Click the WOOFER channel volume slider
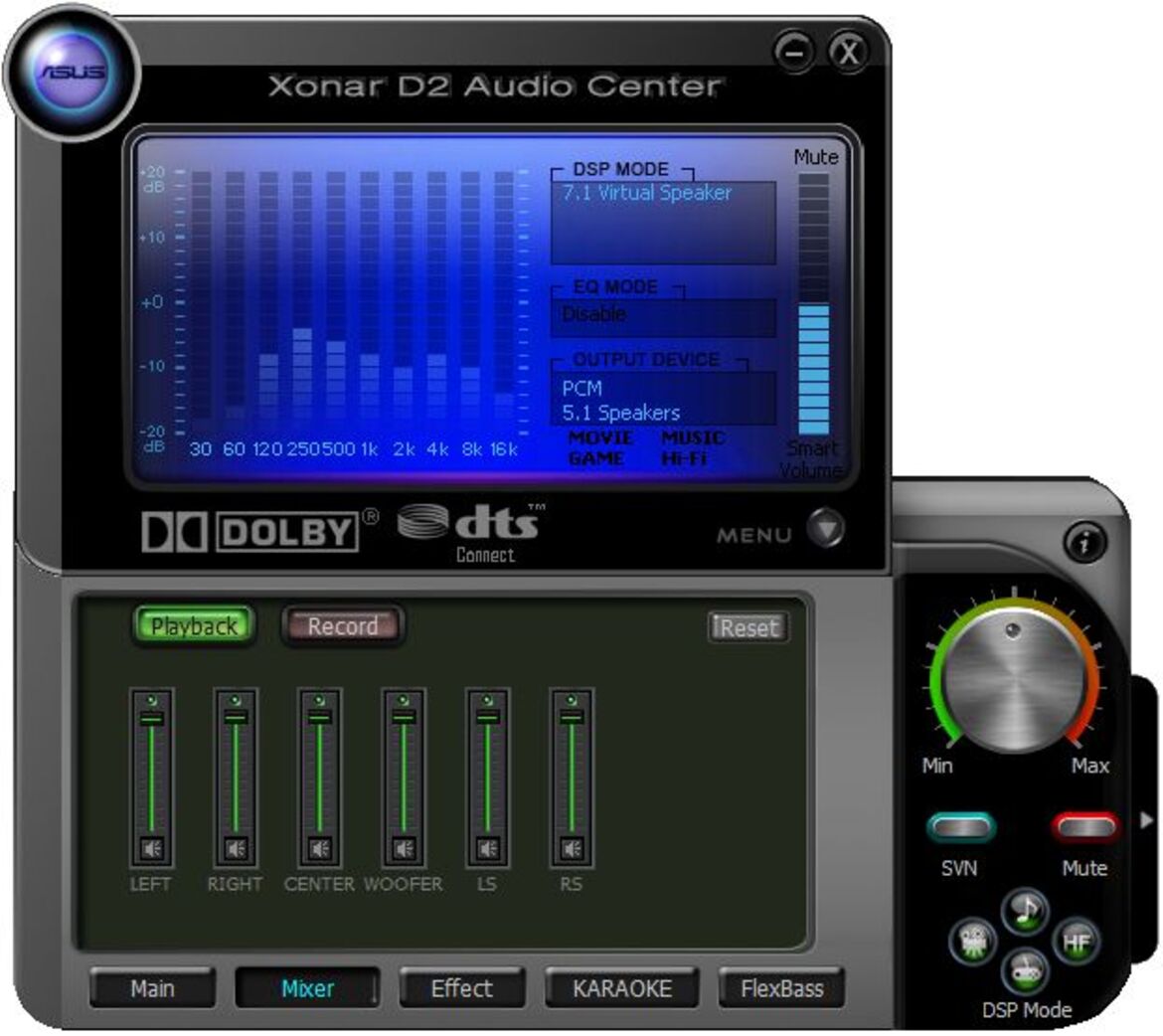1163x1036 pixels. pos(404,772)
